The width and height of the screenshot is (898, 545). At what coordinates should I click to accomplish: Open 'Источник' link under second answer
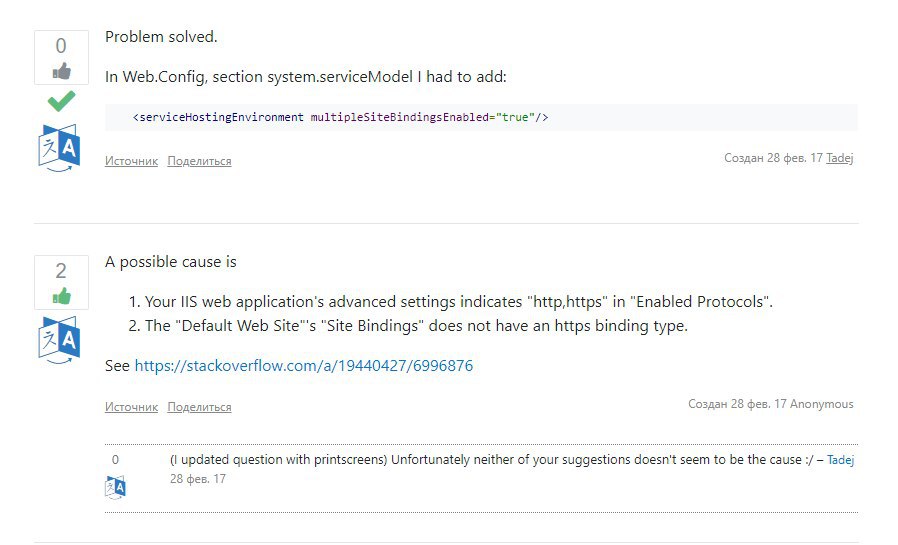point(131,407)
